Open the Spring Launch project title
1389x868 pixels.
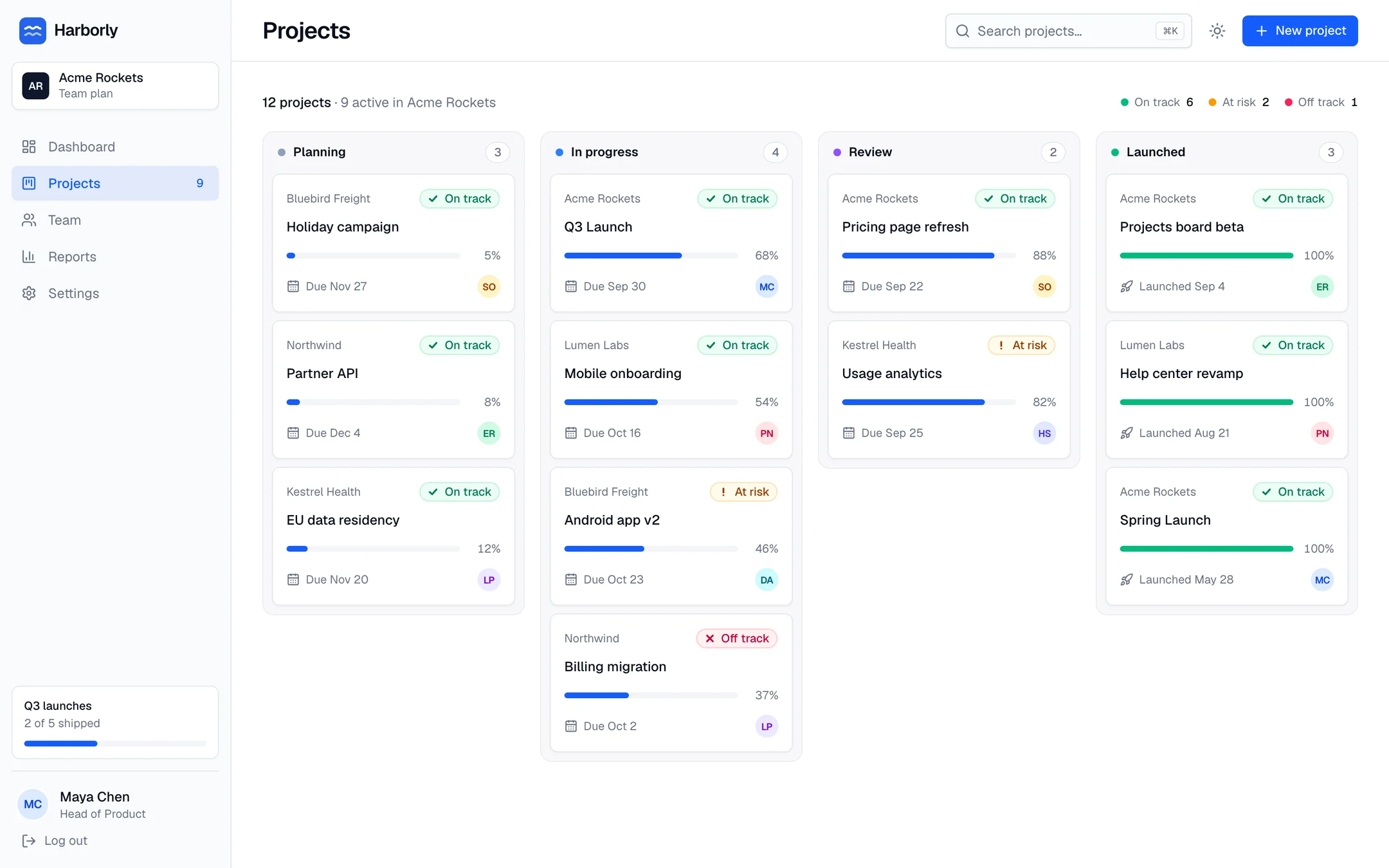click(x=1165, y=520)
